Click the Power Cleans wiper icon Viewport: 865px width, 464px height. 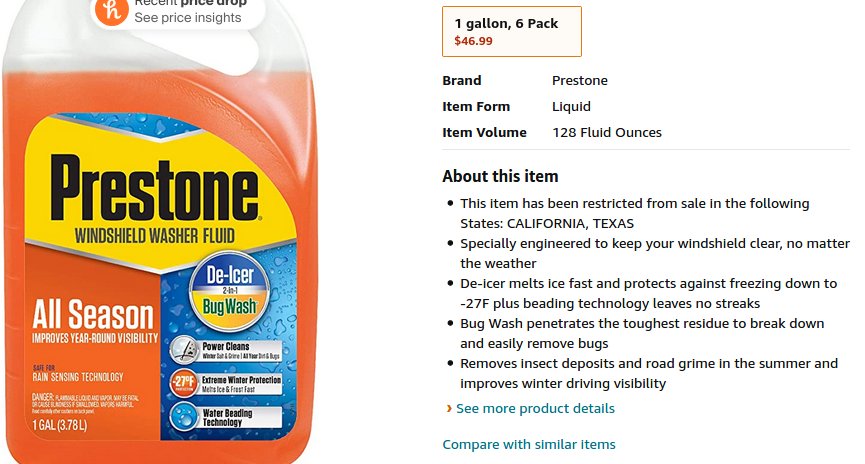point(184,349)
